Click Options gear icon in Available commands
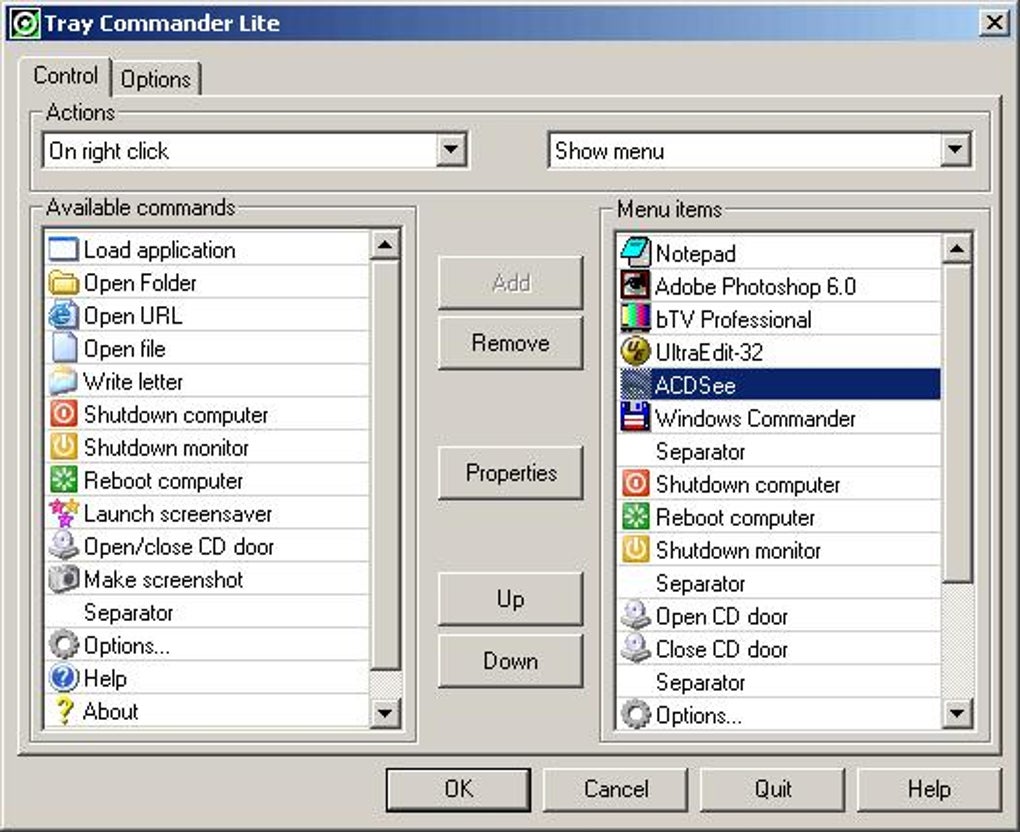1020x832 pixels. click(x=63, y=645)
